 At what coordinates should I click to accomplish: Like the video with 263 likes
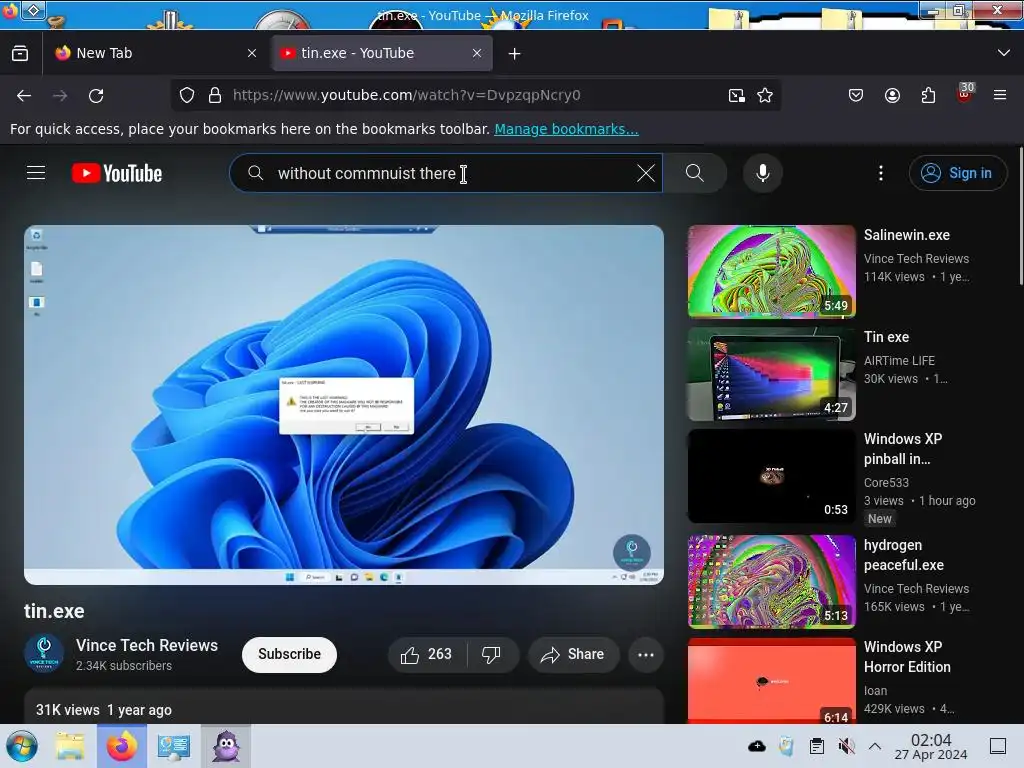tap(427, 654)
